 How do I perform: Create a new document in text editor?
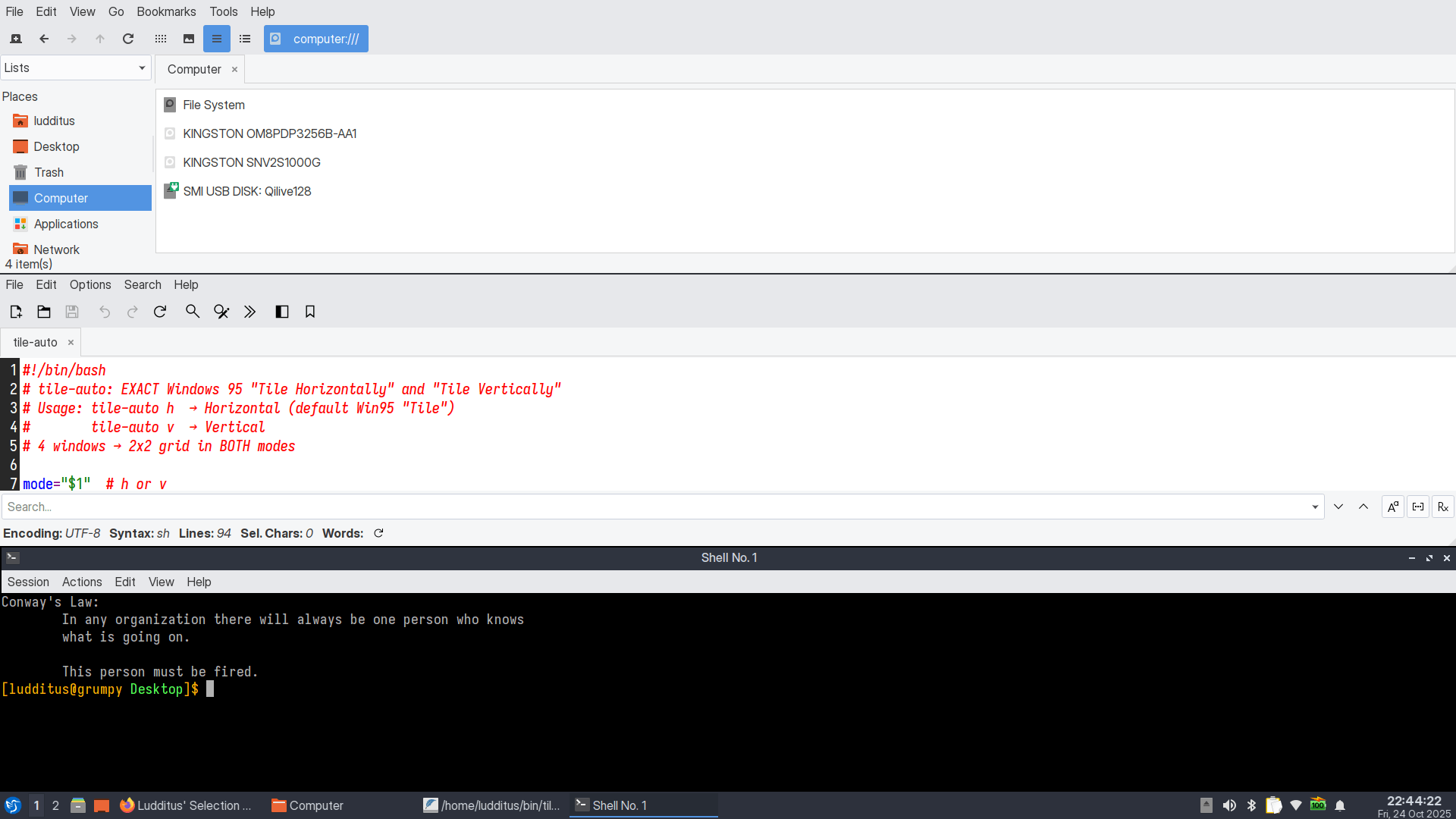16,312
